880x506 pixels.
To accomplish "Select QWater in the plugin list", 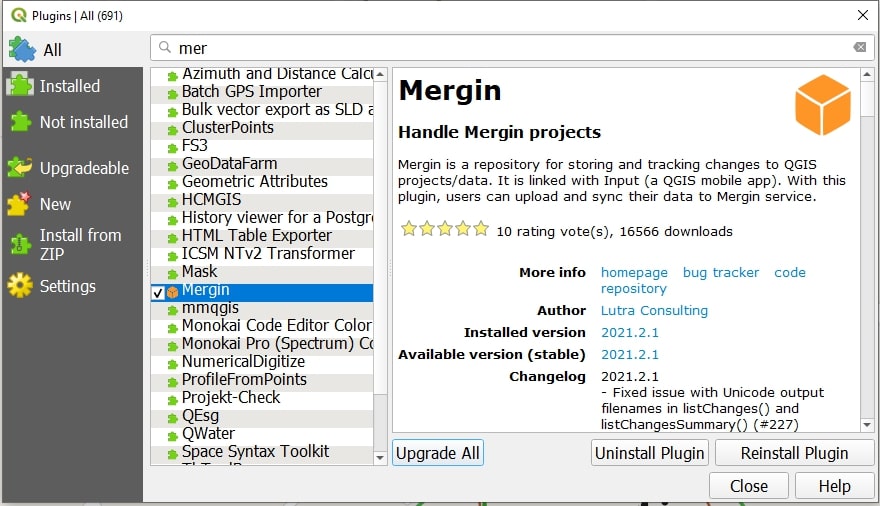I will [208, 433].
